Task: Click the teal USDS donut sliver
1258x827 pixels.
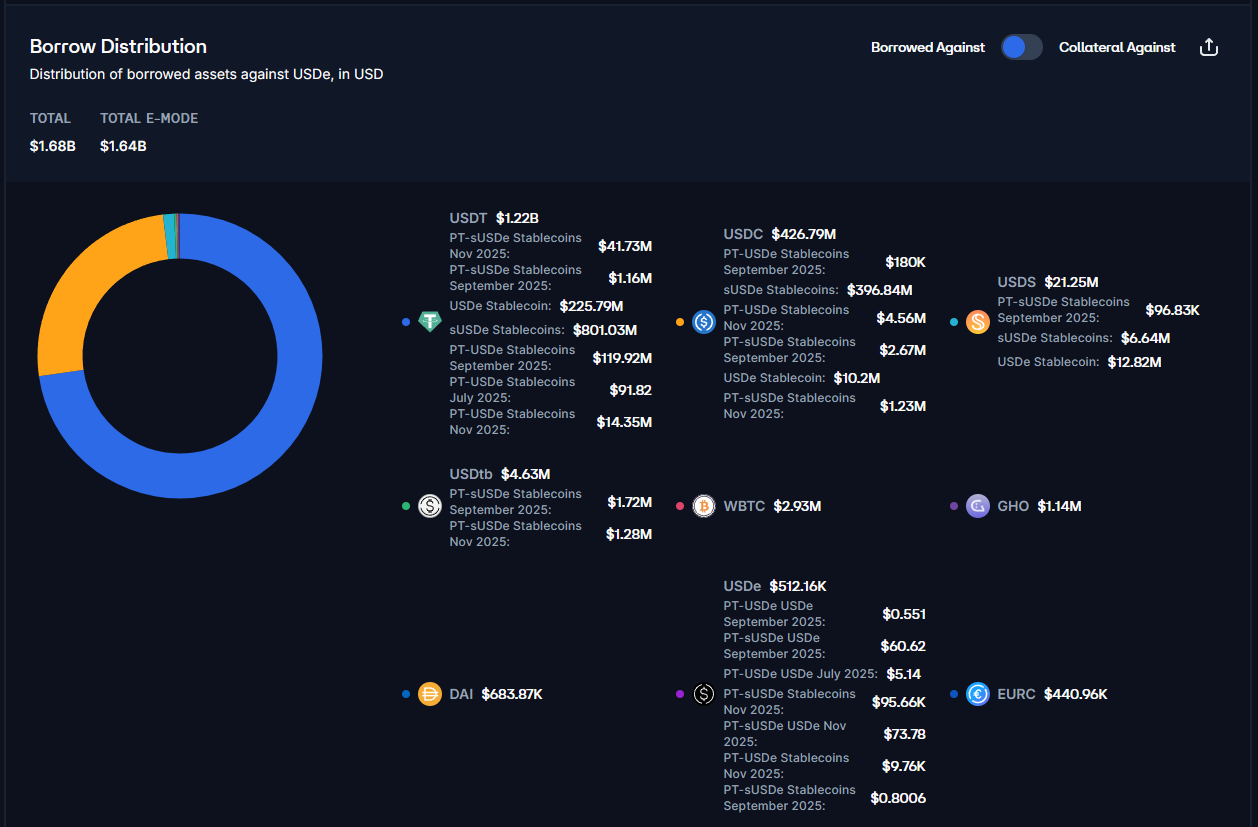Action: 169,236
